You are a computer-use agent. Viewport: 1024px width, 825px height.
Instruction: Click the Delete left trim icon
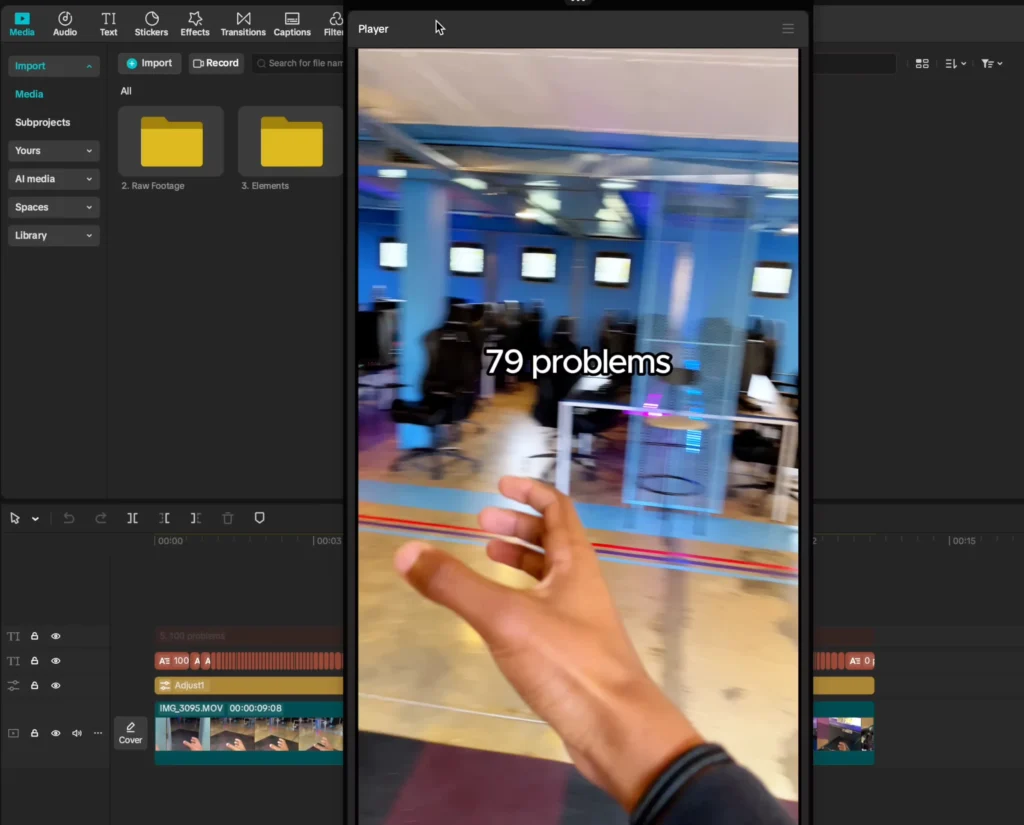tap(165, 518)
